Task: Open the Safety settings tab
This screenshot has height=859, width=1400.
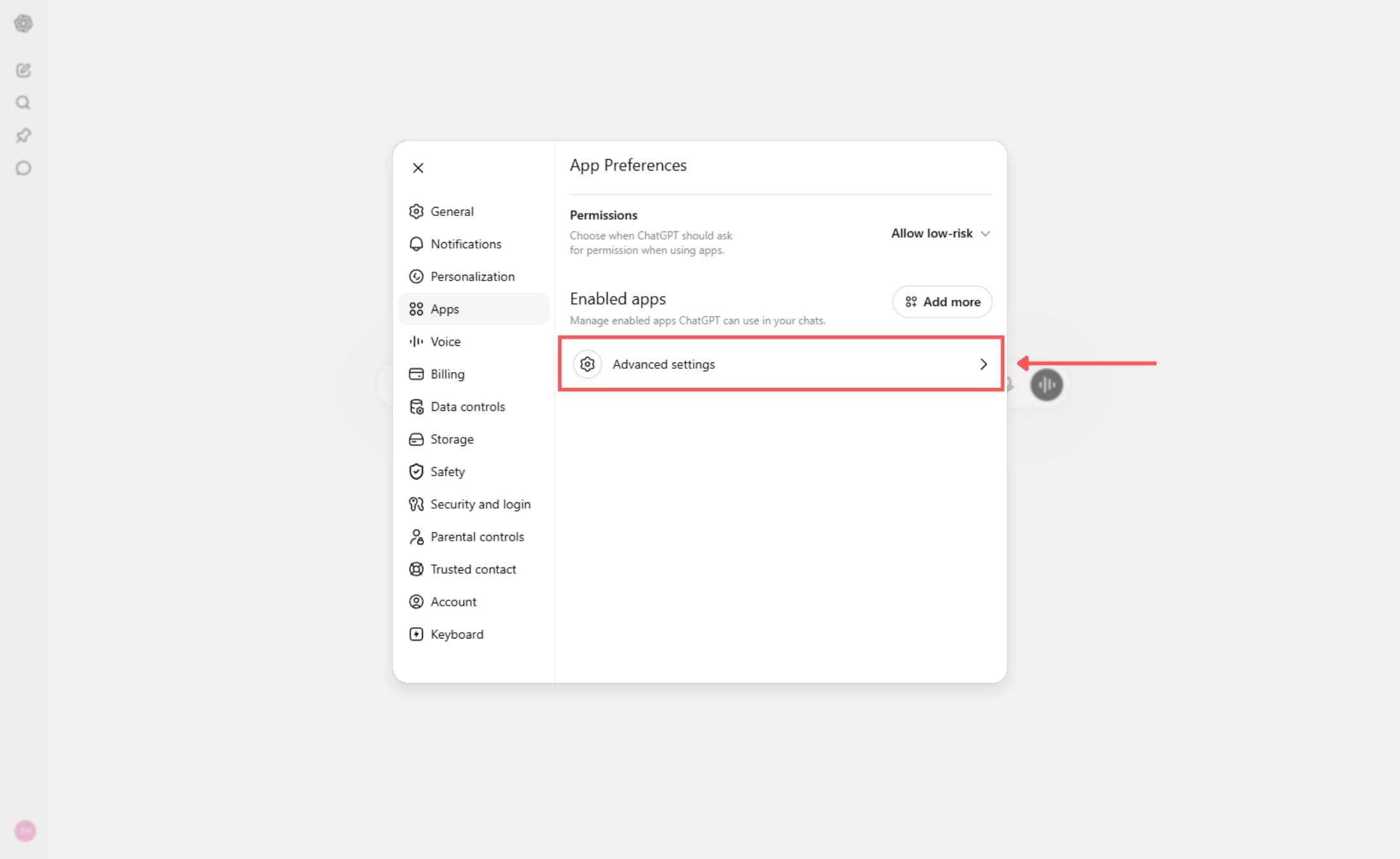Action: point(474,472)
